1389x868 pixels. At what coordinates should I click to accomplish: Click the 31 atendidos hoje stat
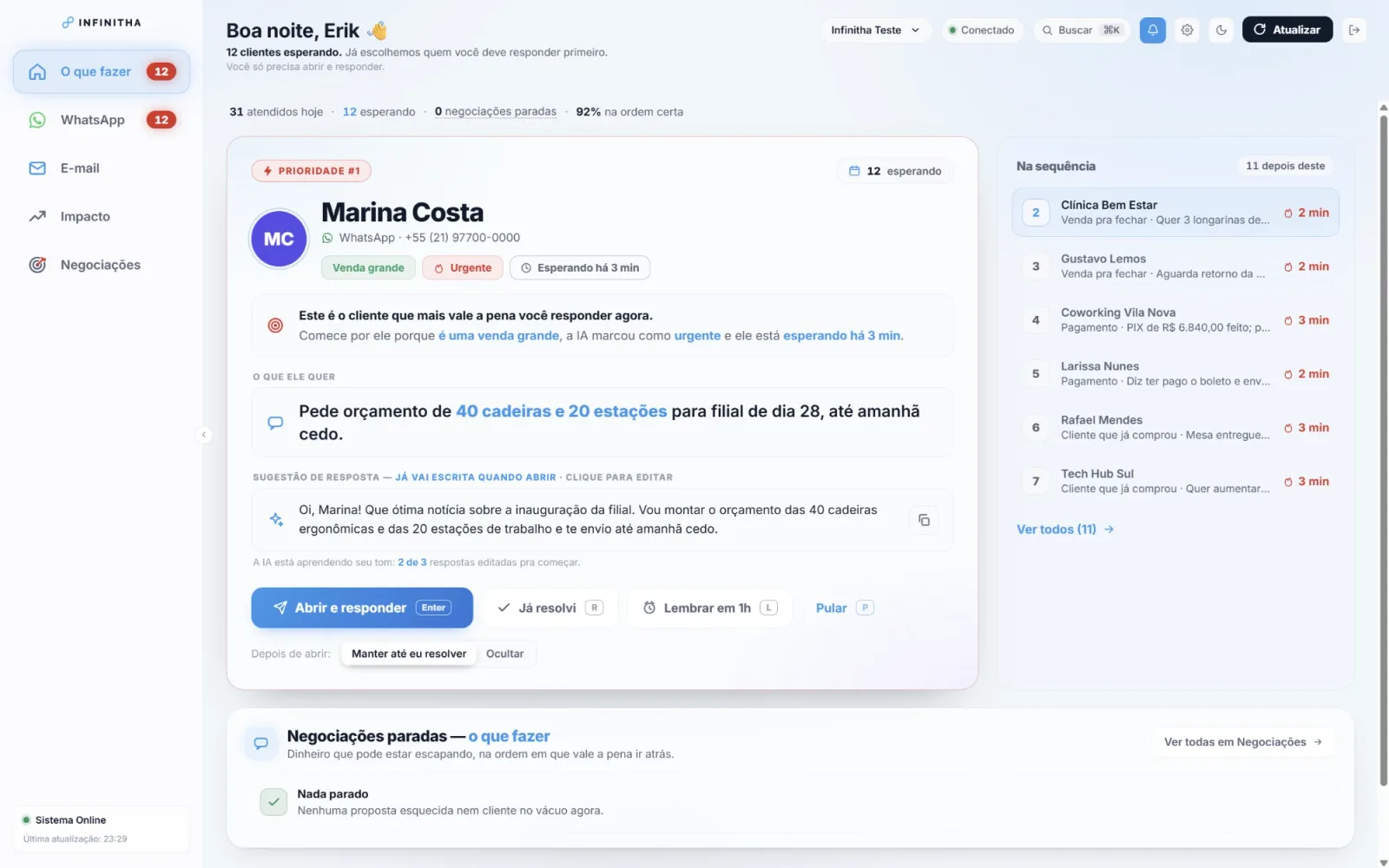pos(276,112)
